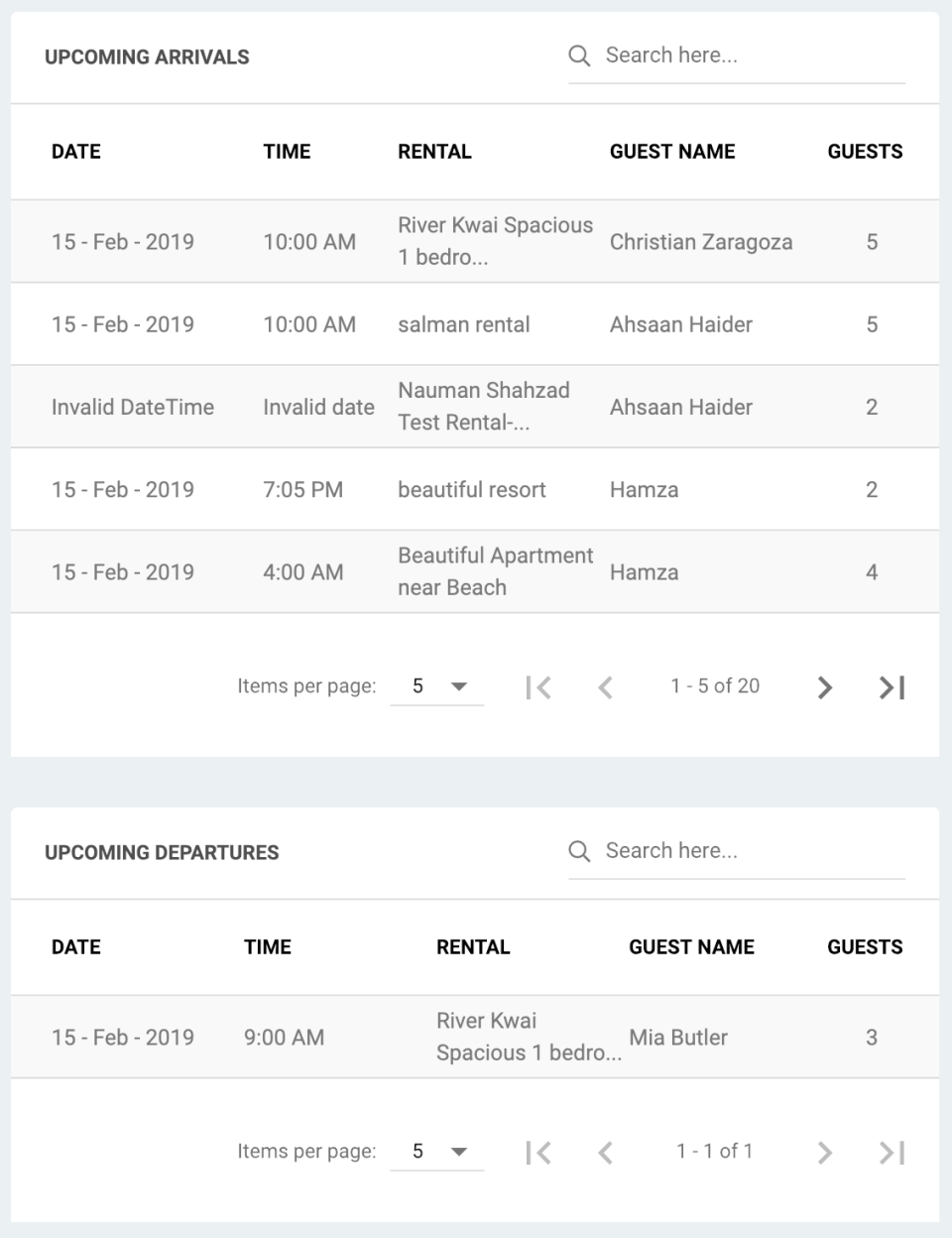Go to next page of arrivals
Viewport: 952px width, 1238px height.
pyautogui.click(x=824, y=686)
